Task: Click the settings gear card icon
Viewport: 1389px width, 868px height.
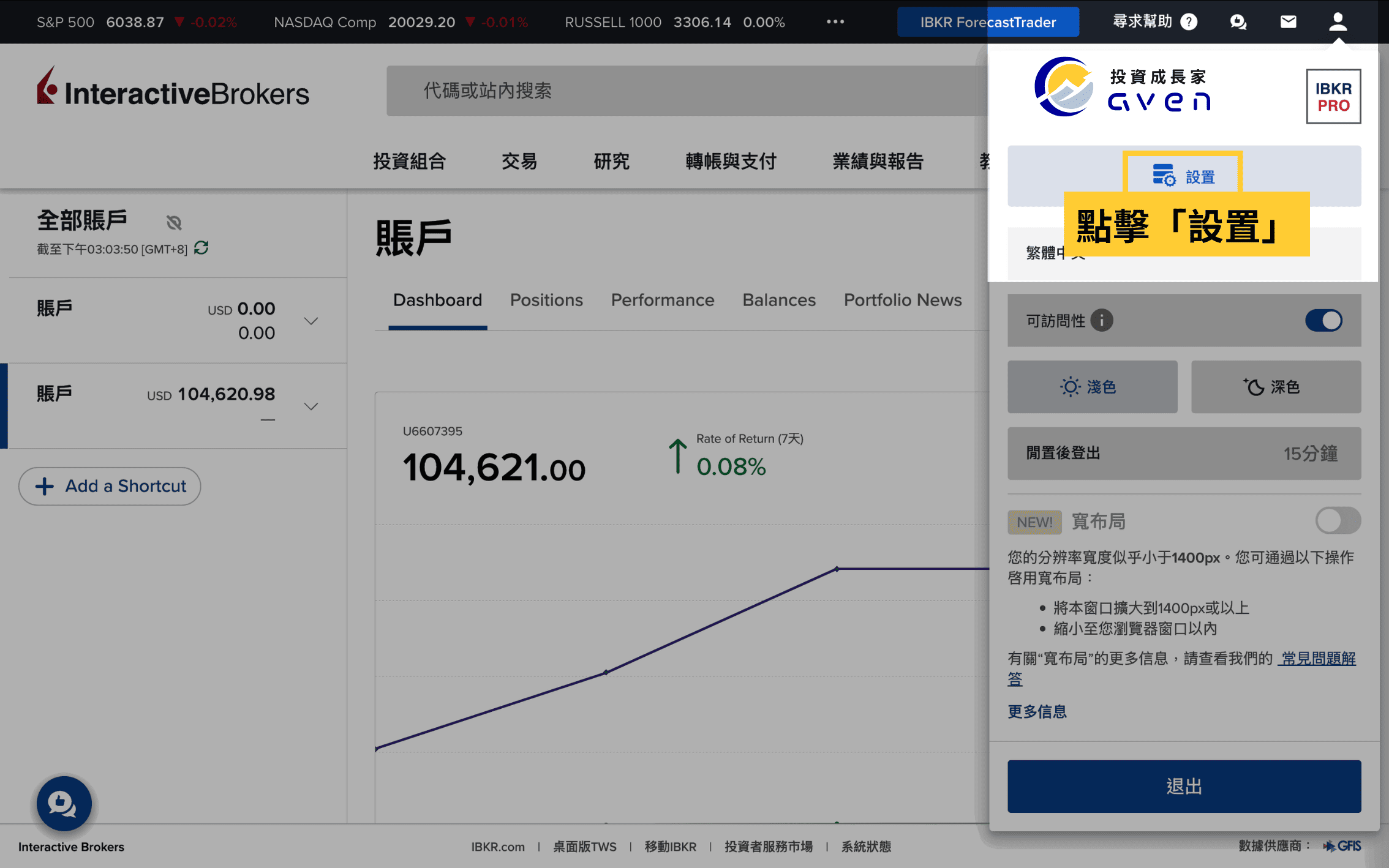Action: [1164, 176]
